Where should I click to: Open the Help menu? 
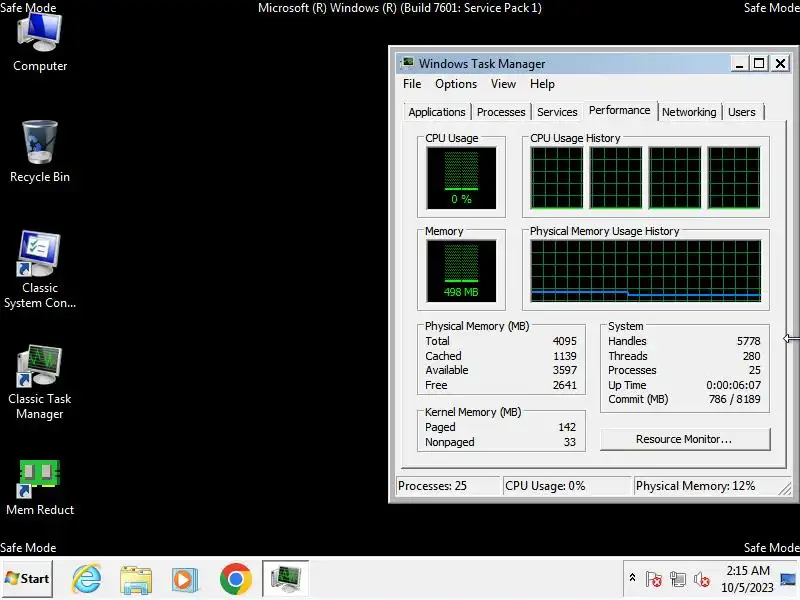(542, 84)
